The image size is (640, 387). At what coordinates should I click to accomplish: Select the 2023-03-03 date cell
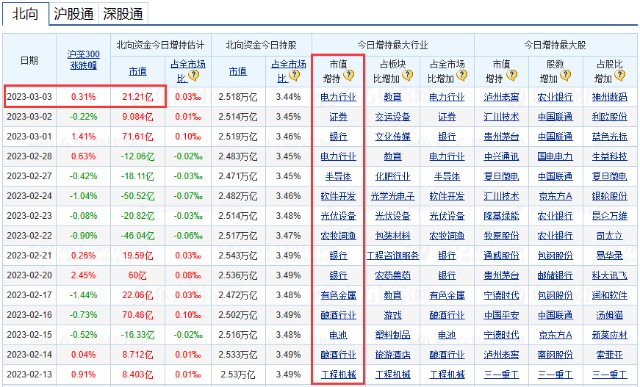point(29,97)
